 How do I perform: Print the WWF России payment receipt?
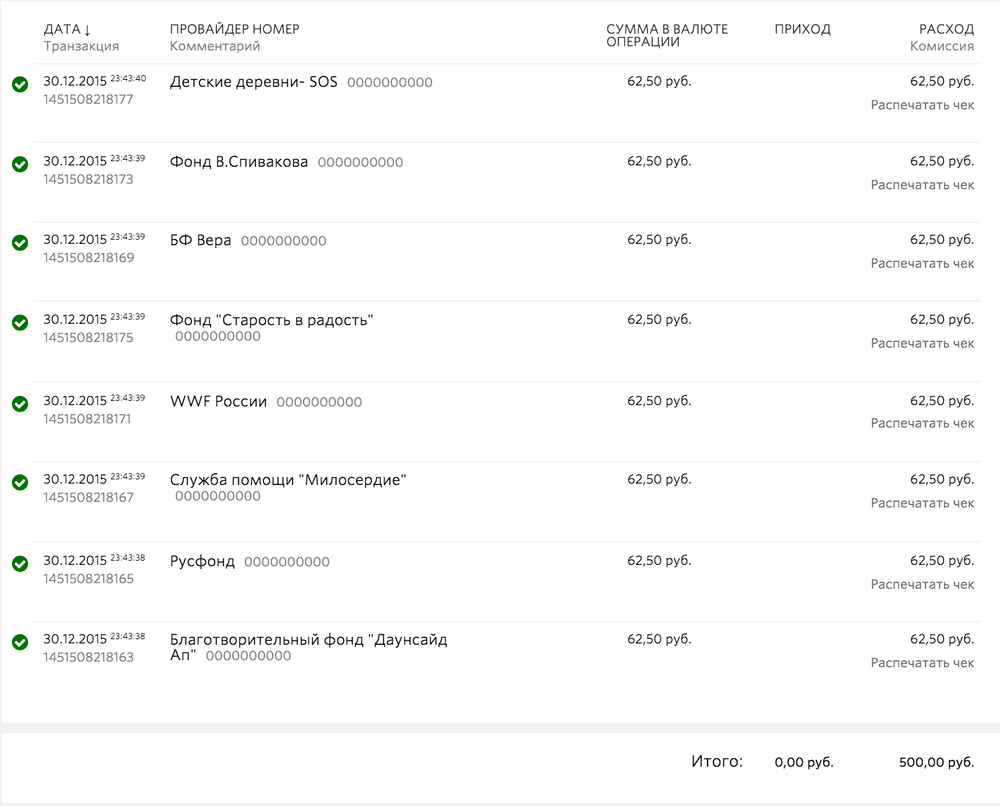click(x=922, y=423)
